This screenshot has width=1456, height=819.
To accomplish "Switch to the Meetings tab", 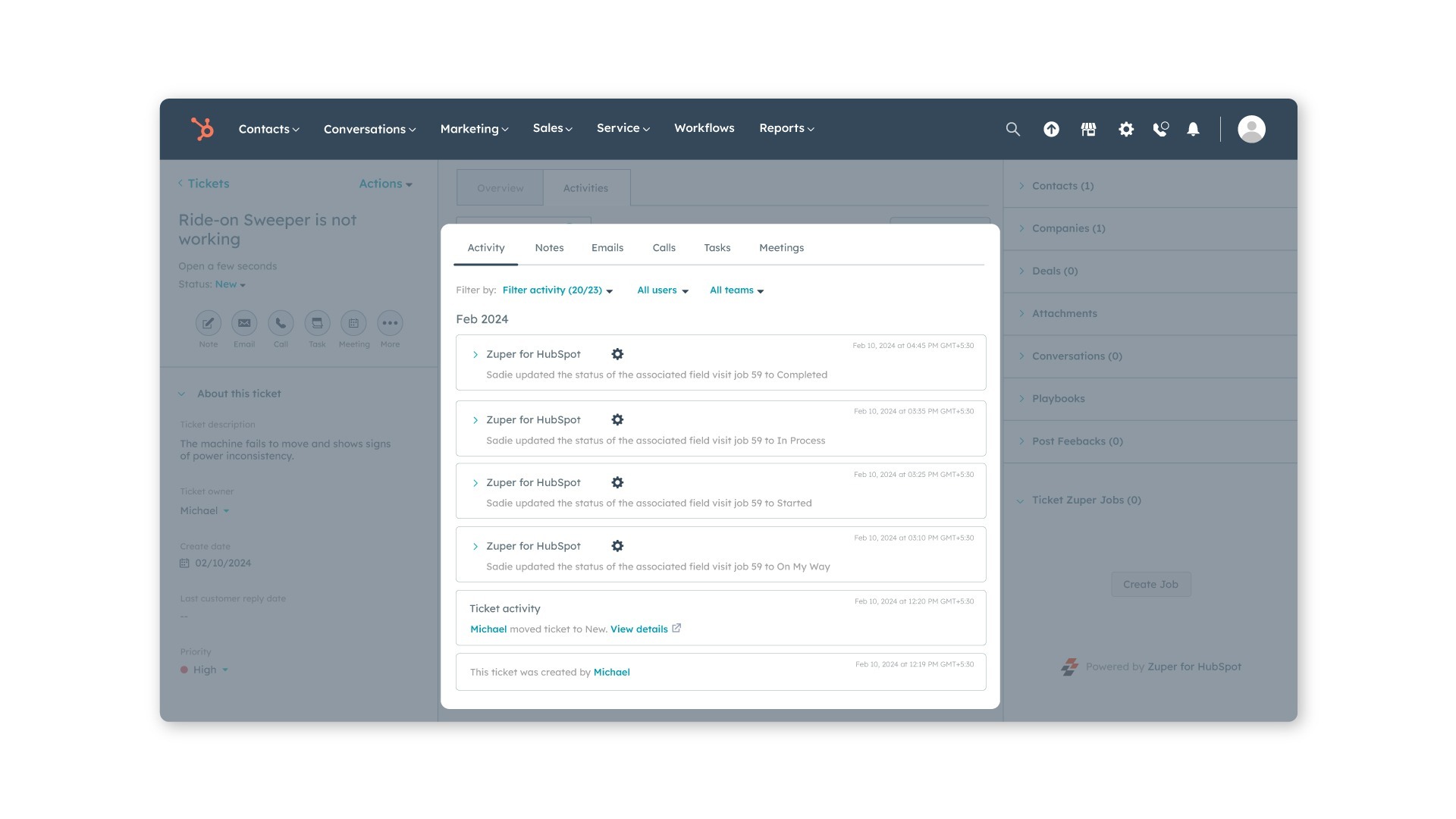I will [x=781, y=248].
